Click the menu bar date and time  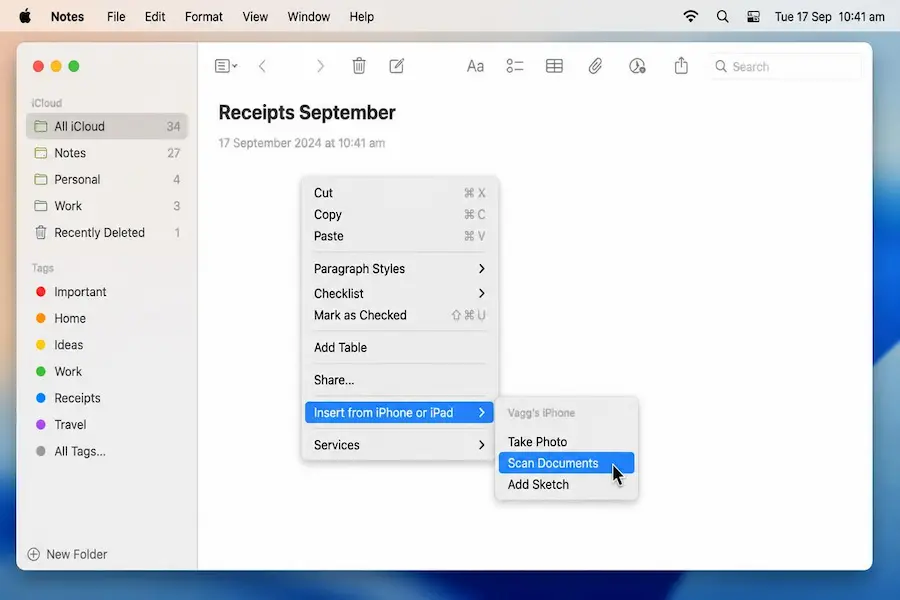829,17
